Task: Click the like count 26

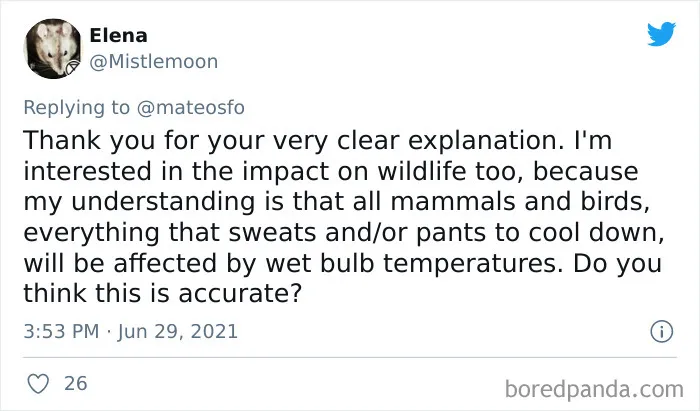Action: point(75,384)
